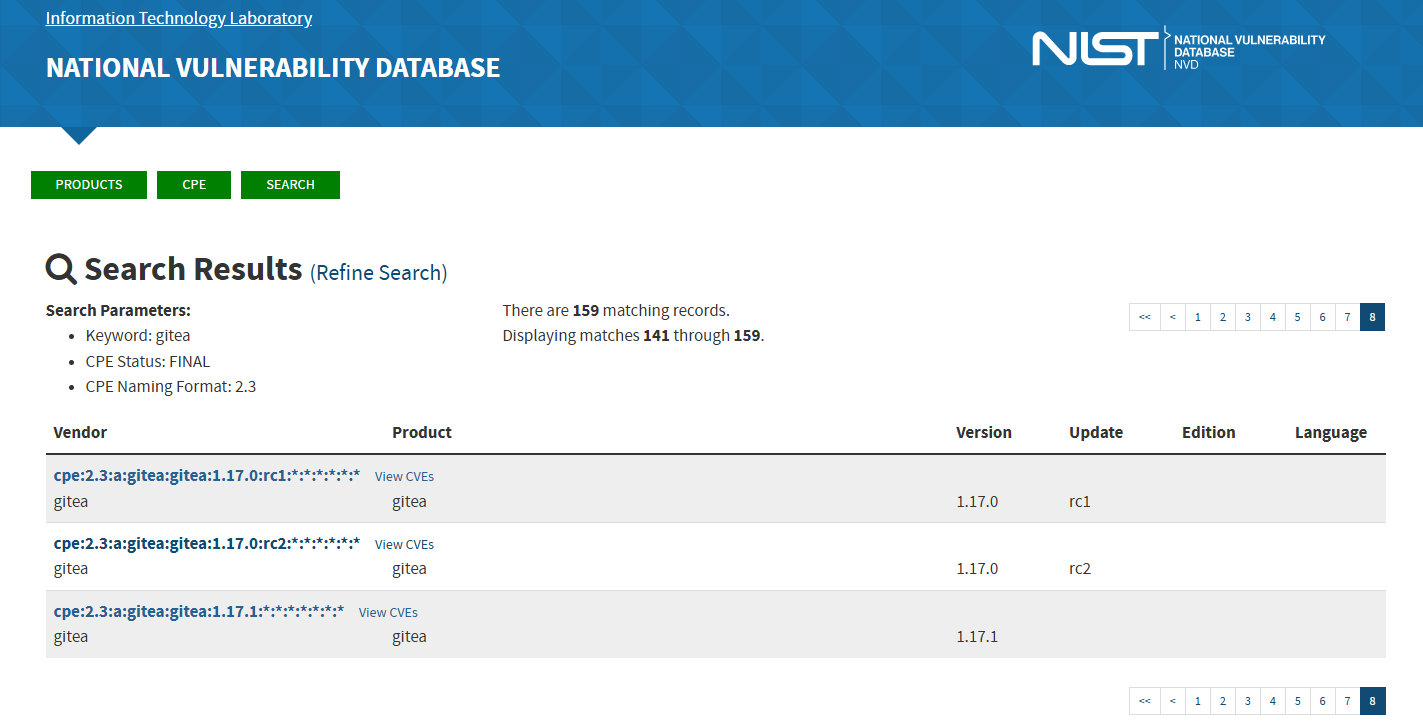1423x723 pixels.
Task: Click the Version column header
Action: [x=984, y=433]
